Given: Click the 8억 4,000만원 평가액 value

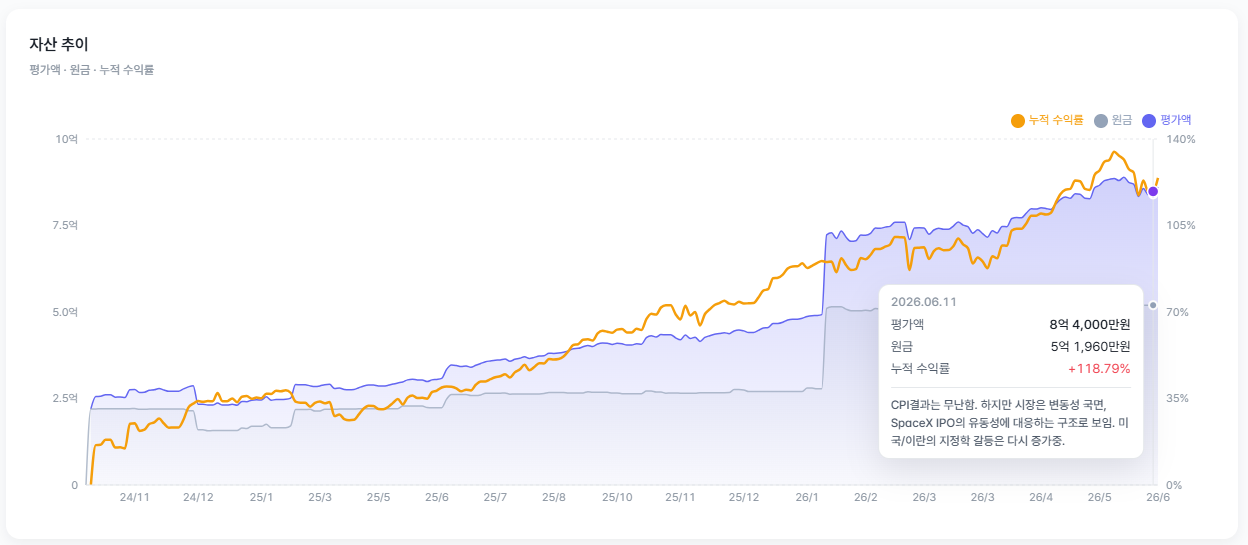Looking at the screenshot, I should click(x=1090, y=324).
